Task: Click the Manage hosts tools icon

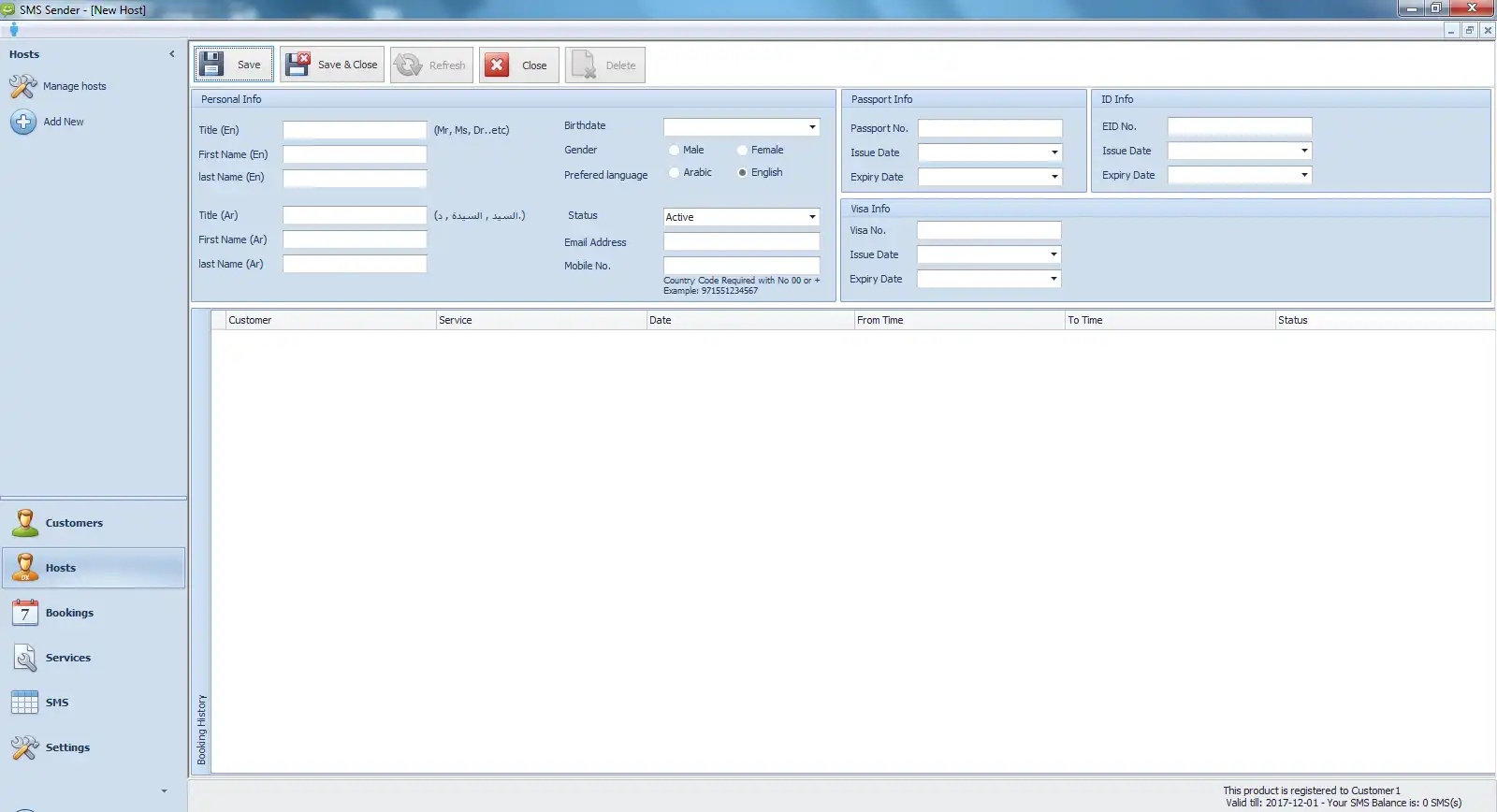Action: coord(22,87)
